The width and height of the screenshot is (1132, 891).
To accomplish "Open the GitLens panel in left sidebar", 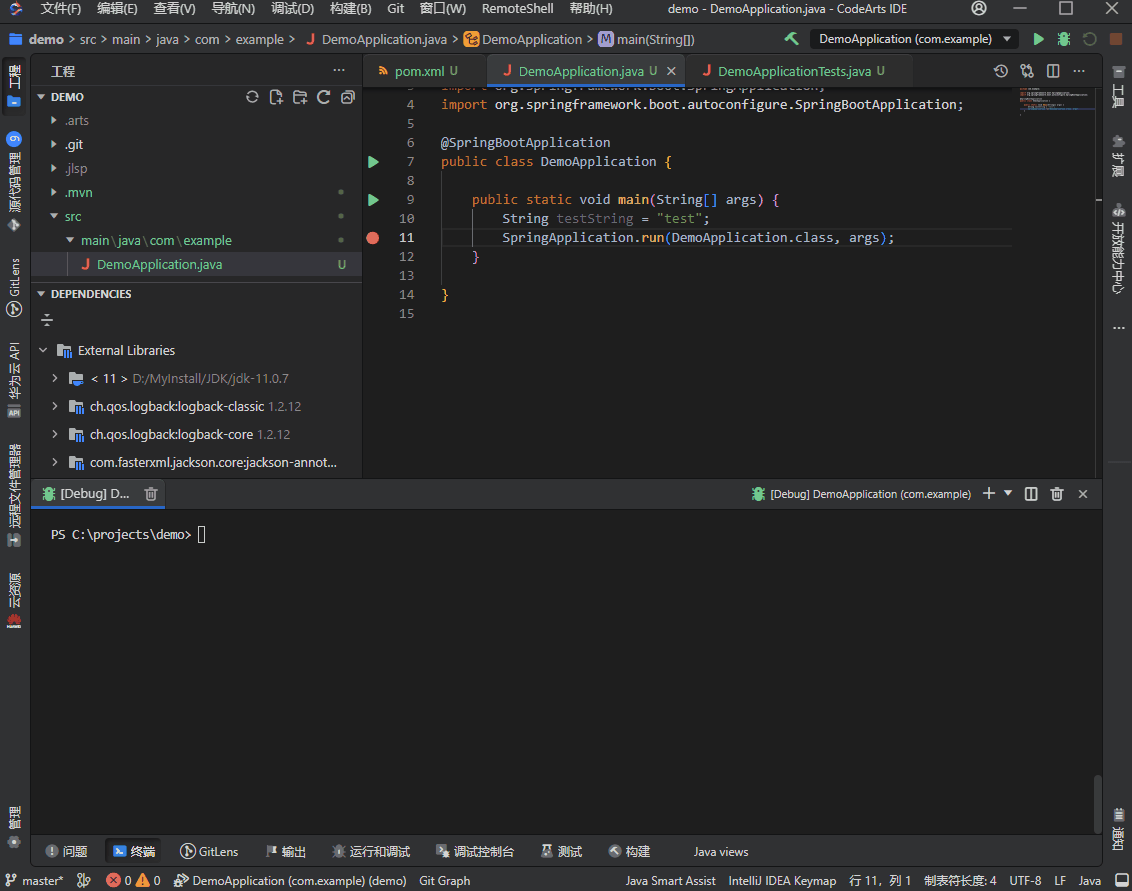I will point(14,287).
